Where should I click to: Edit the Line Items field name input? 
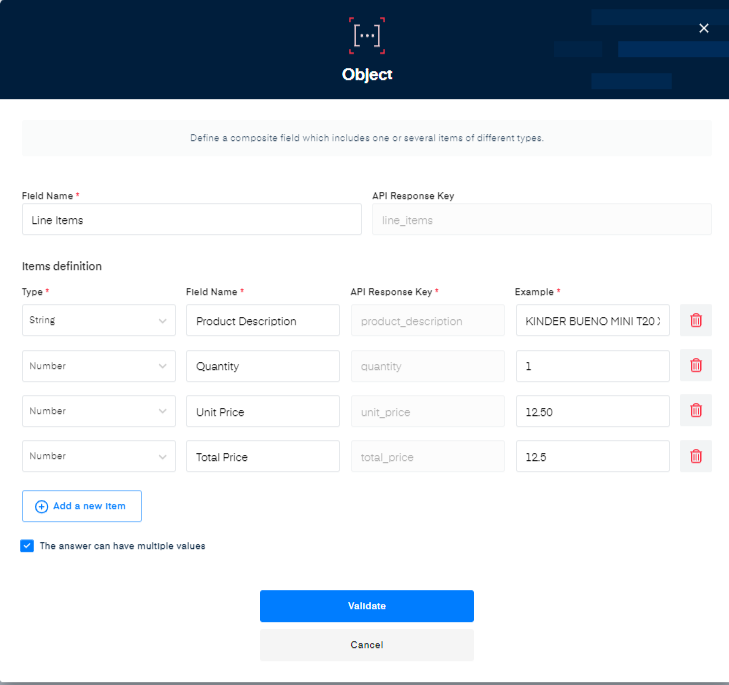(191, 220)
